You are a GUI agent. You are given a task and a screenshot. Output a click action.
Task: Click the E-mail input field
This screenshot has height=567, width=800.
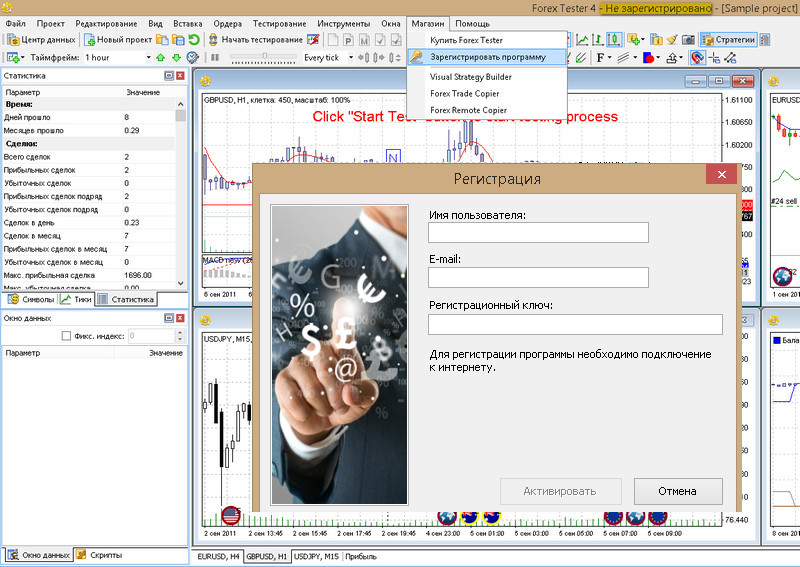(538, 277)
